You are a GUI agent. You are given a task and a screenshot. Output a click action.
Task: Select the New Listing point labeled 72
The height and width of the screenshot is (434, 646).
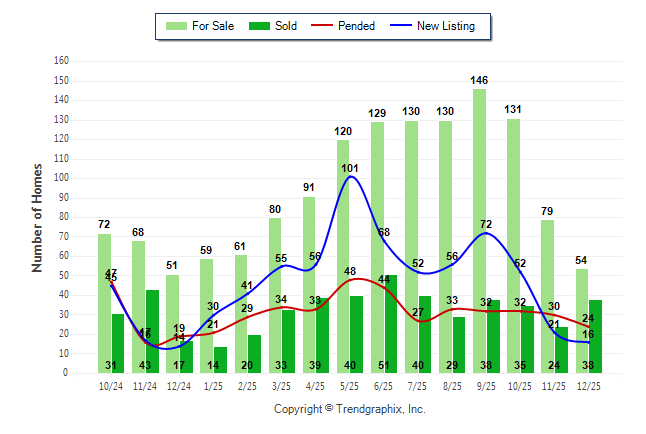point(487,233)
